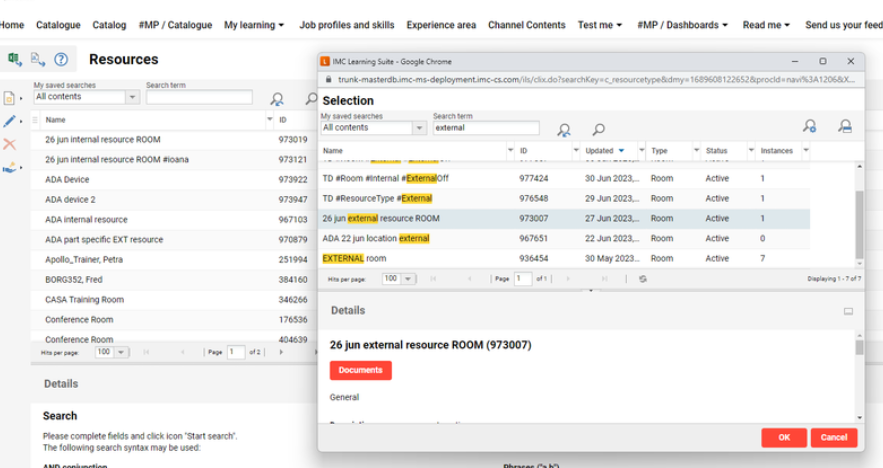Start search in the Resources window

[277, 100]
